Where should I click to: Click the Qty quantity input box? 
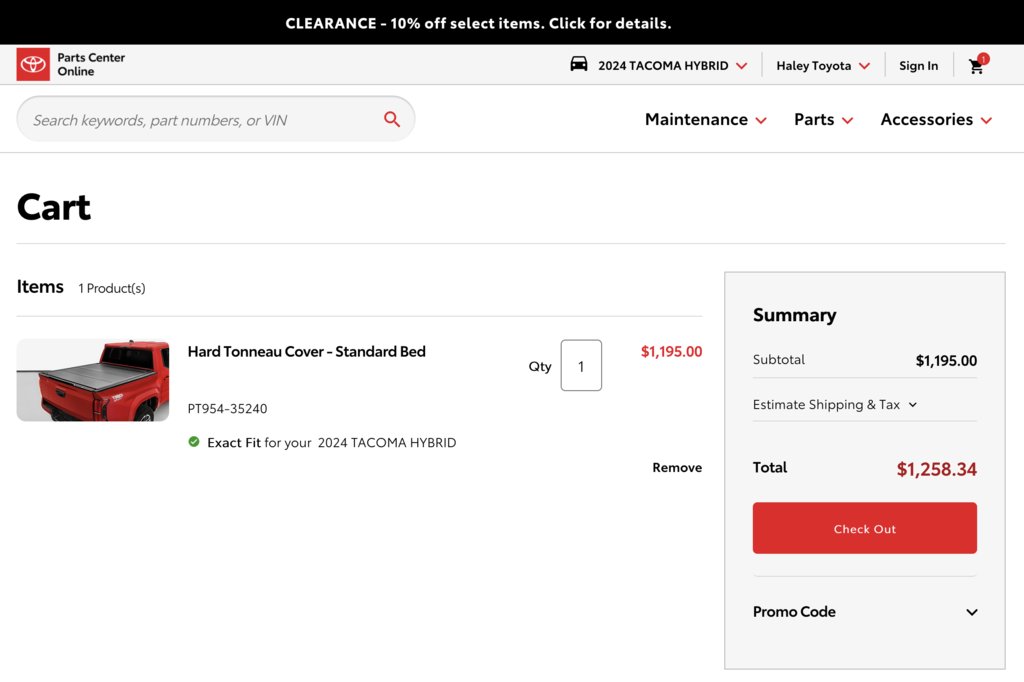[581, 366]
